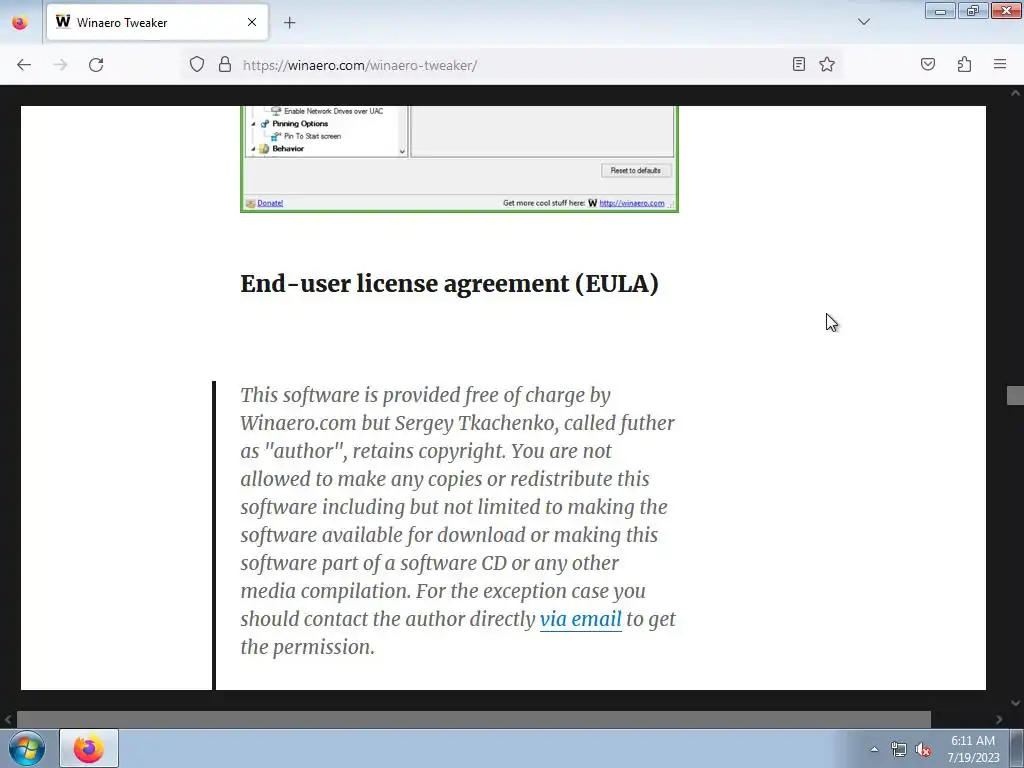List all tabs dropdown chevron
The height and width of the screenshot is (768, 1024).
pos(863,22)
